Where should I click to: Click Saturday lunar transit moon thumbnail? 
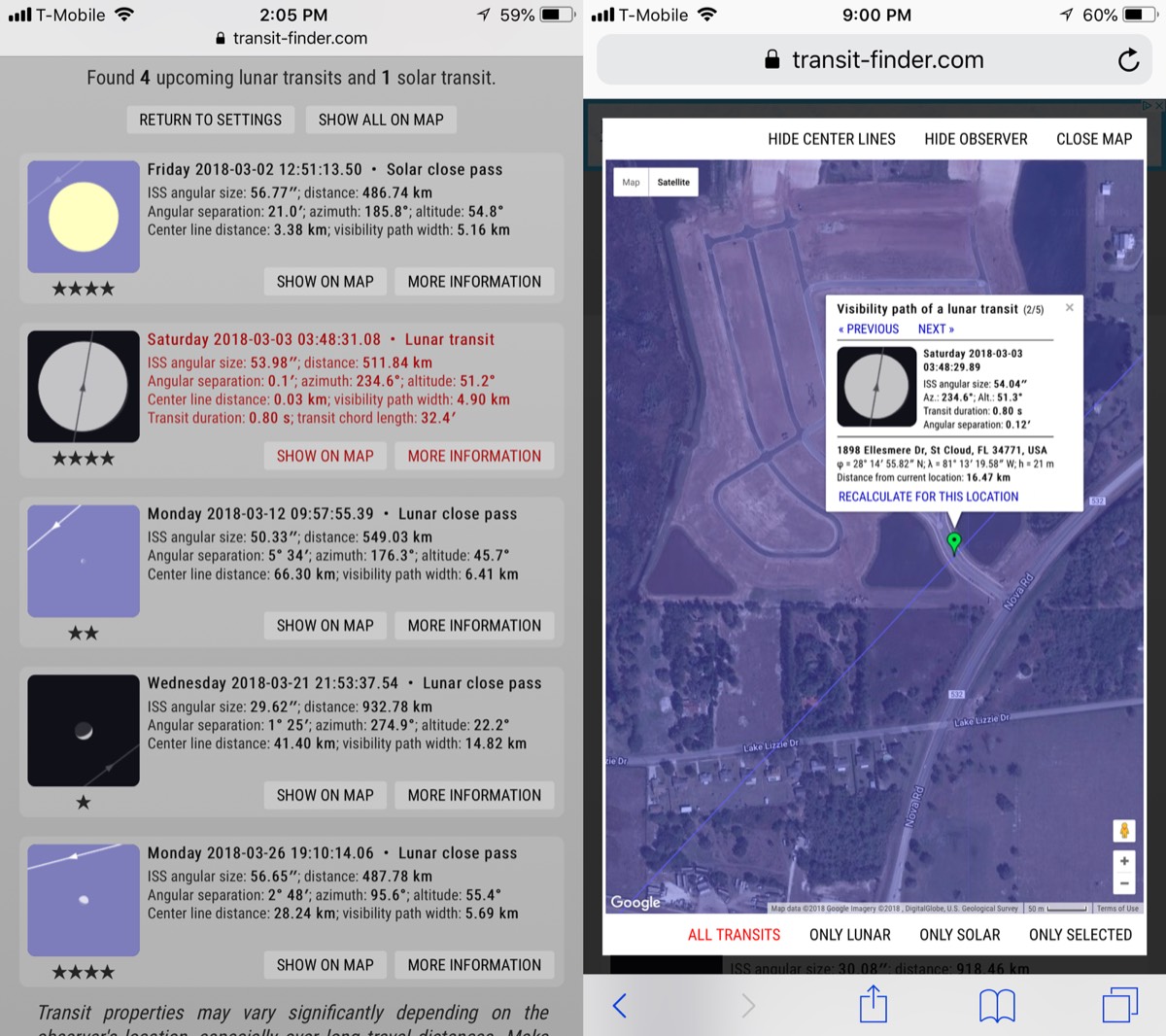point(84,387)
